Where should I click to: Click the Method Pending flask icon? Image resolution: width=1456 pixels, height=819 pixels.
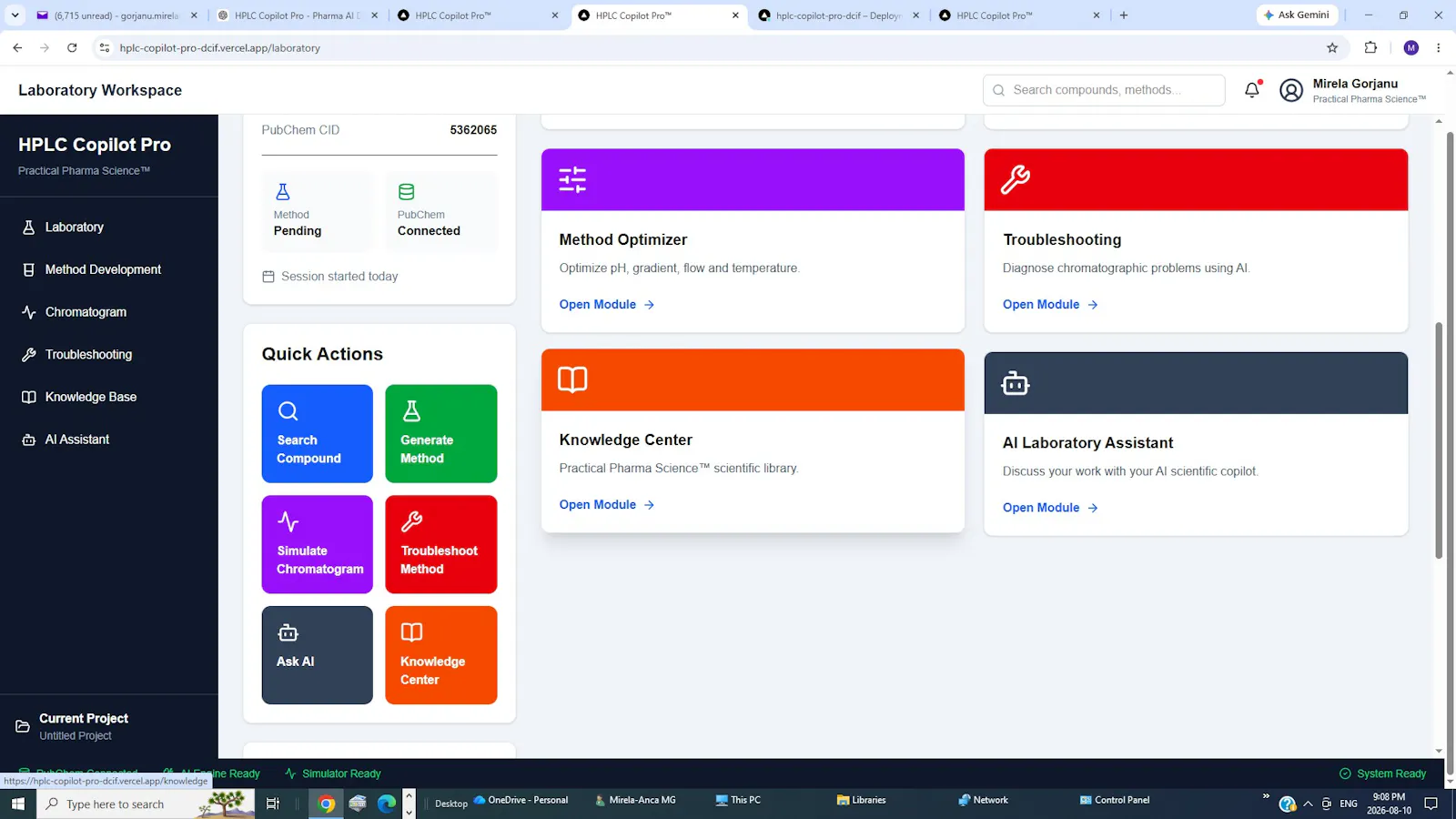tap(283, 192)
